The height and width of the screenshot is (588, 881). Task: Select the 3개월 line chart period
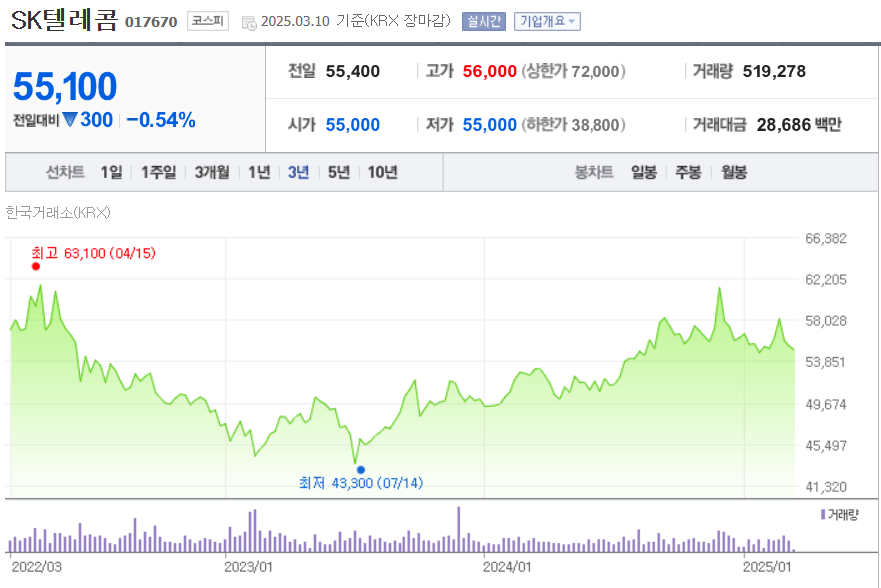[212, 172]
